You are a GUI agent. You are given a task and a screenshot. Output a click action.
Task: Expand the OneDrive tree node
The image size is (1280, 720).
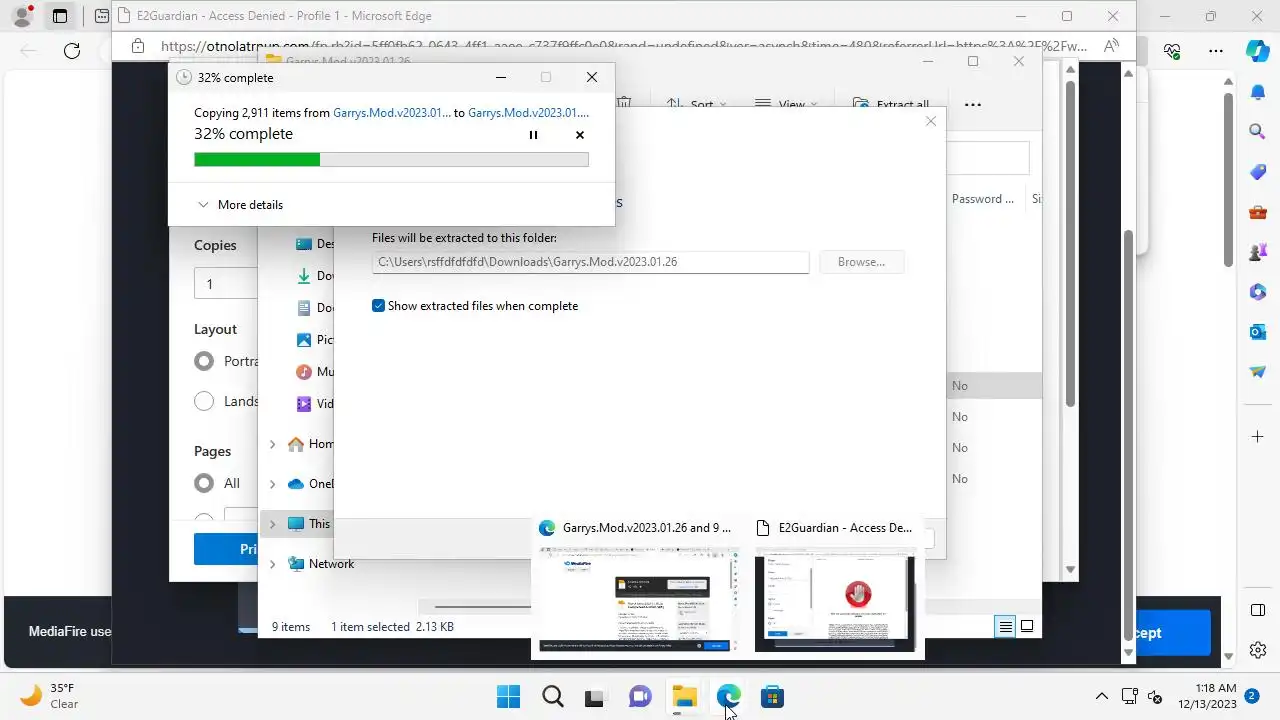click(x=272, y=484)
